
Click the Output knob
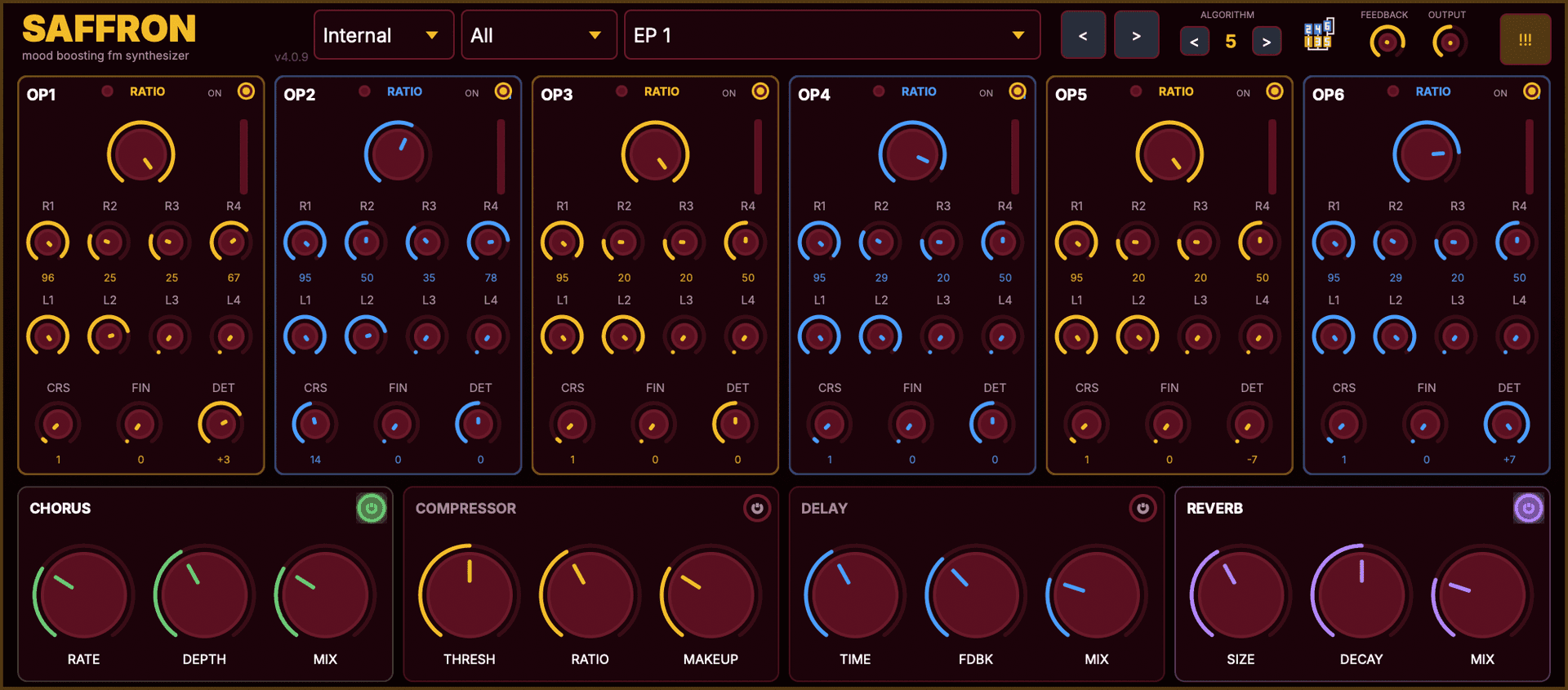[1450, 42]
